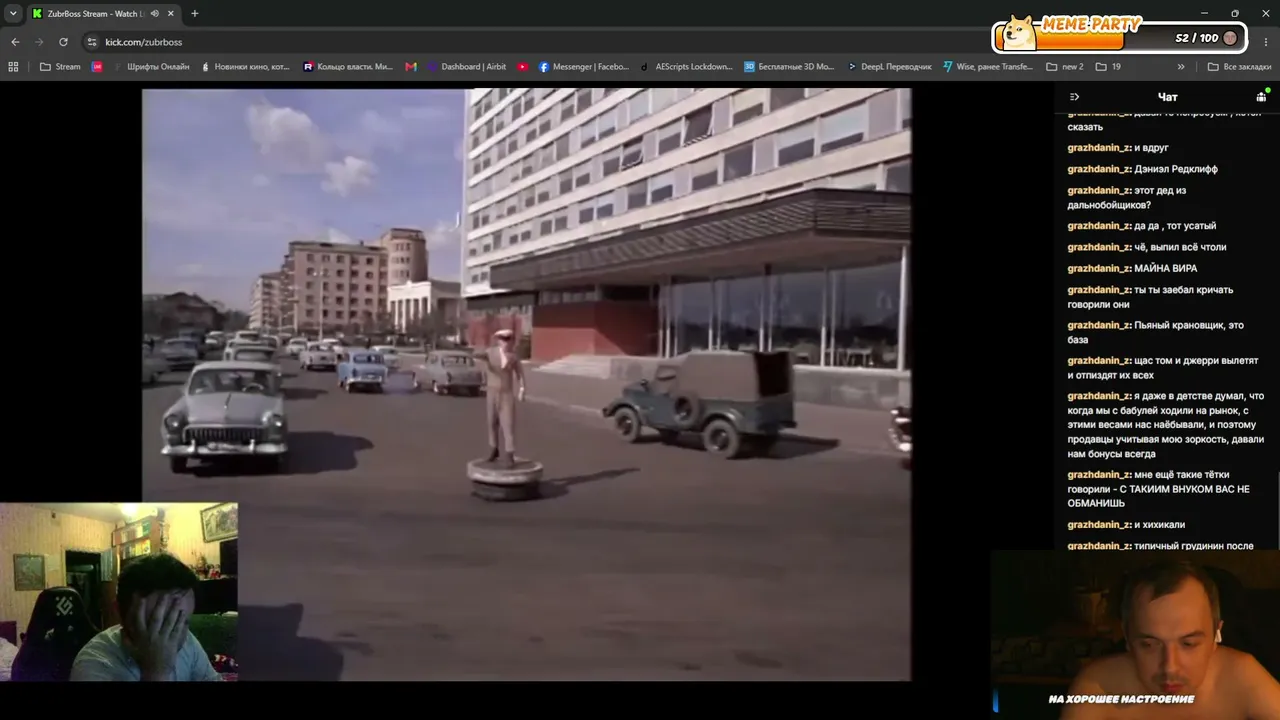The width and height of the screenshot is (1280, 720).
Task: Click chat message 'типичный грудинин после'
Action: [x=1160, y=546]
